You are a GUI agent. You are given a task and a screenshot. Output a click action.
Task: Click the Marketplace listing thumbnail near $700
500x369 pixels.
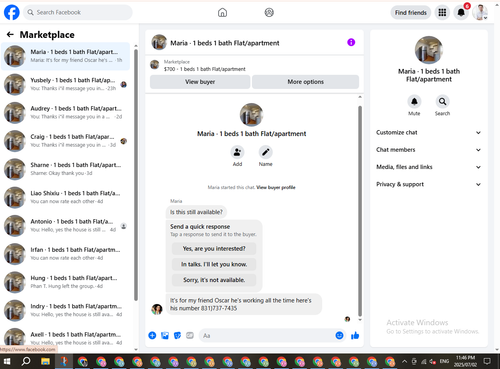155,65
